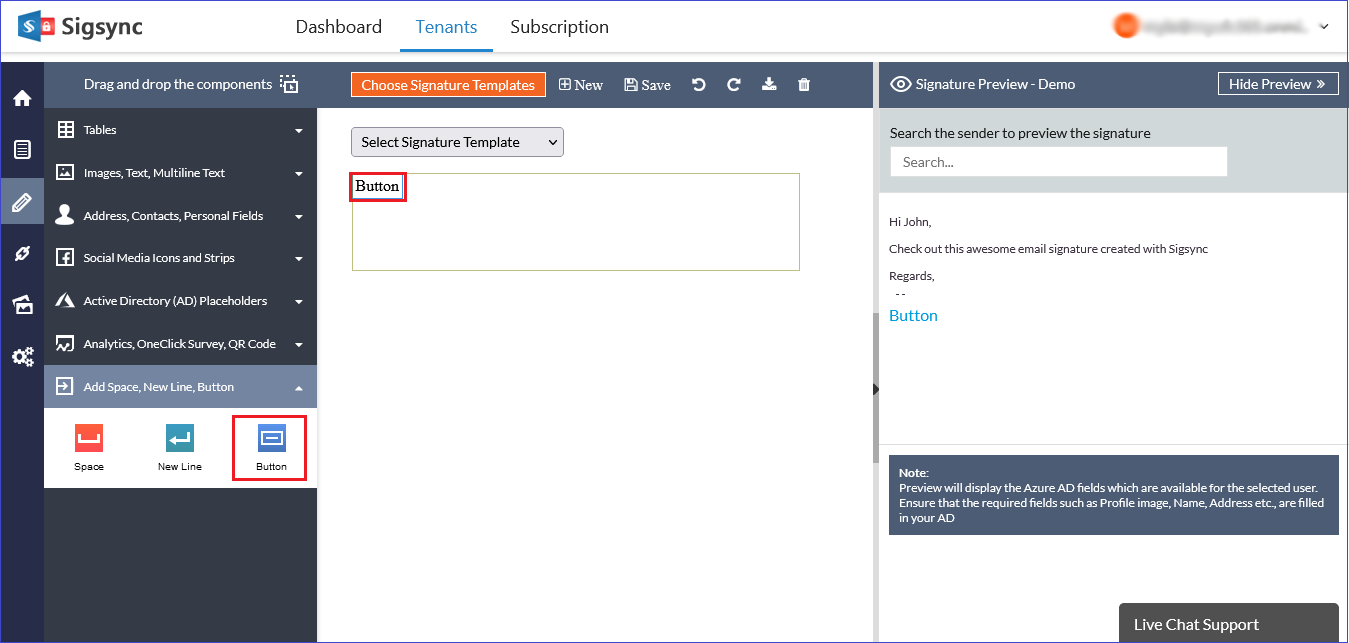Expand Analytics, OneClick Survey, QR Code section
This screenshot has width=1349, height=643.
[x=180, y=344]
